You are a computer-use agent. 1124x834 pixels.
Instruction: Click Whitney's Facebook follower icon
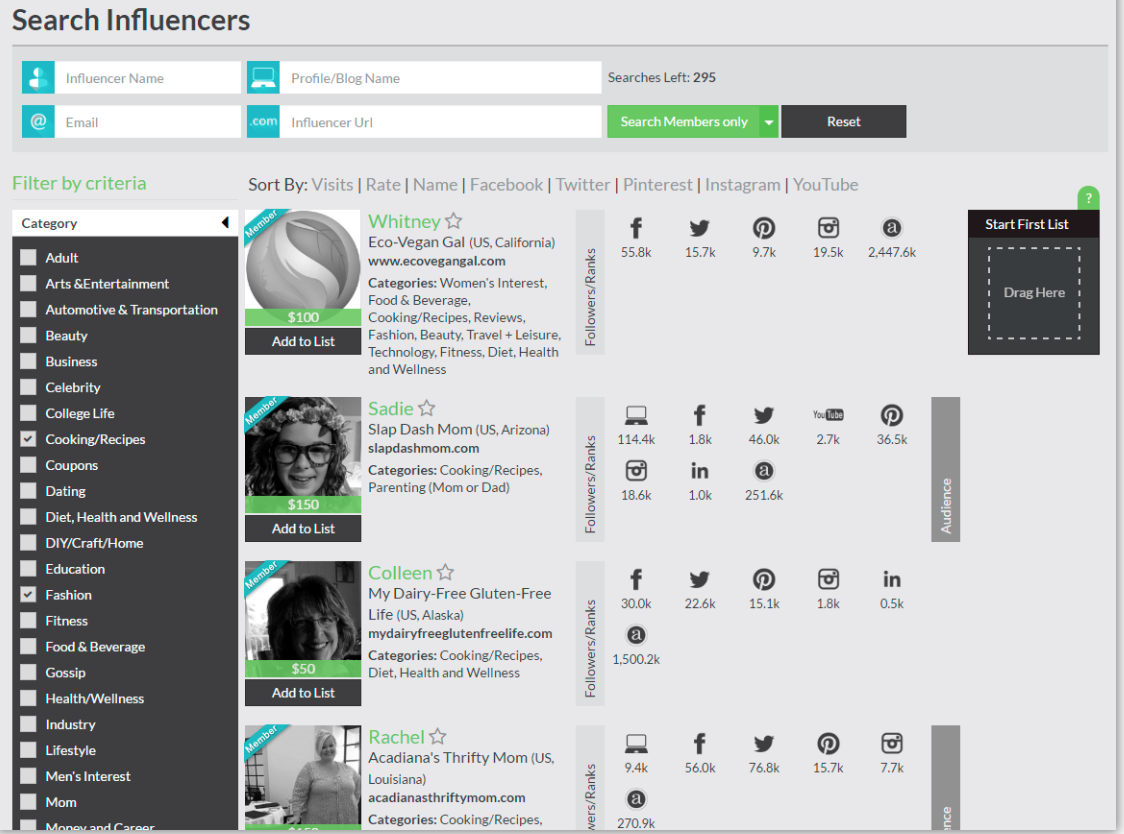(635, 228)
